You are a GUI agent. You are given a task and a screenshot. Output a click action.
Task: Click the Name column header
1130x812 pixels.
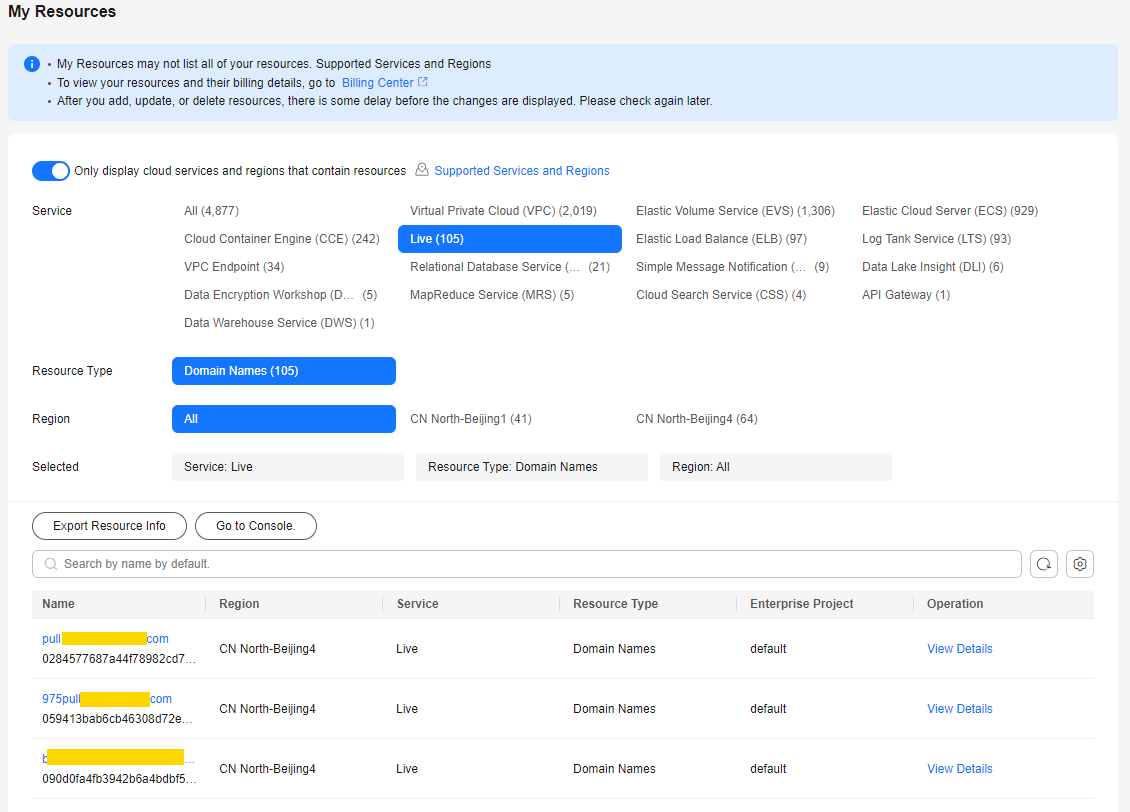click(59, 604)
